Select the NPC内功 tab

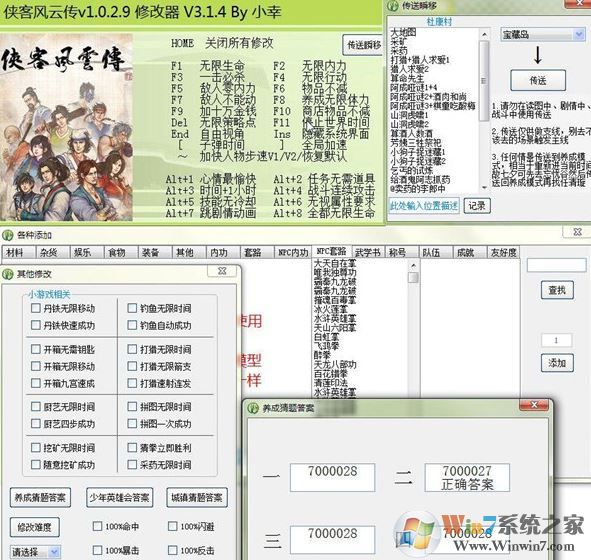point(293,252)
